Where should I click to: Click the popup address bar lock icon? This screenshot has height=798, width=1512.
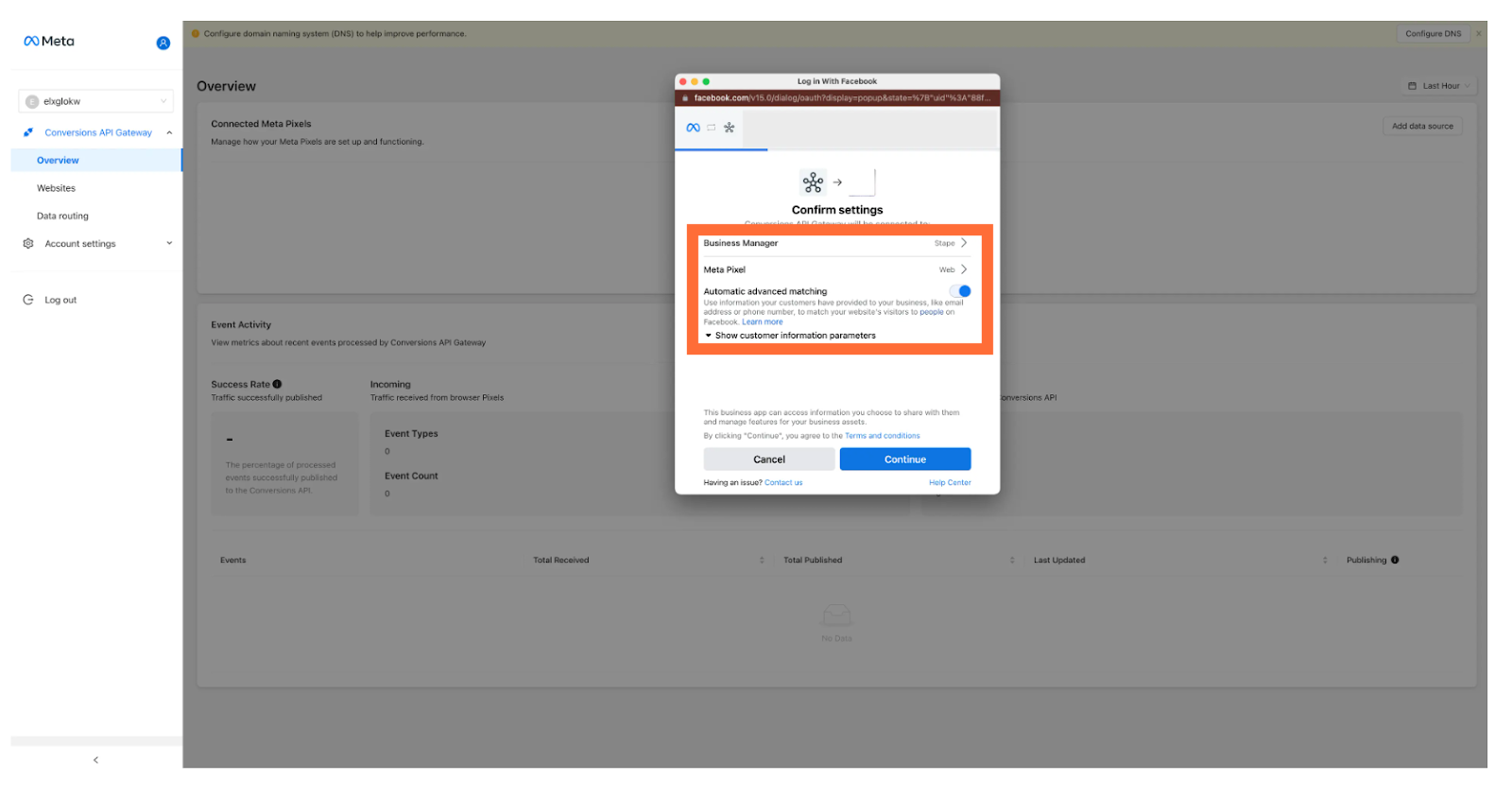(685, 98)
